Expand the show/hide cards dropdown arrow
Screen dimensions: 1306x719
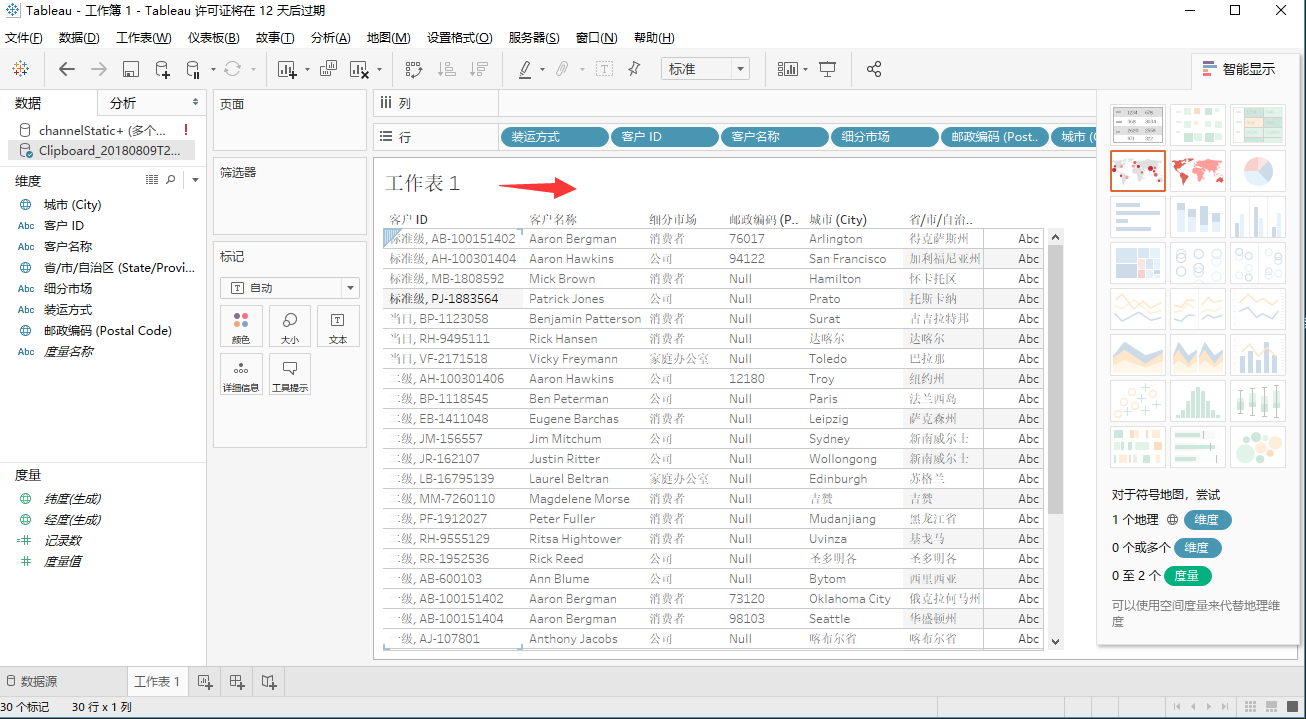pos(805,69)
